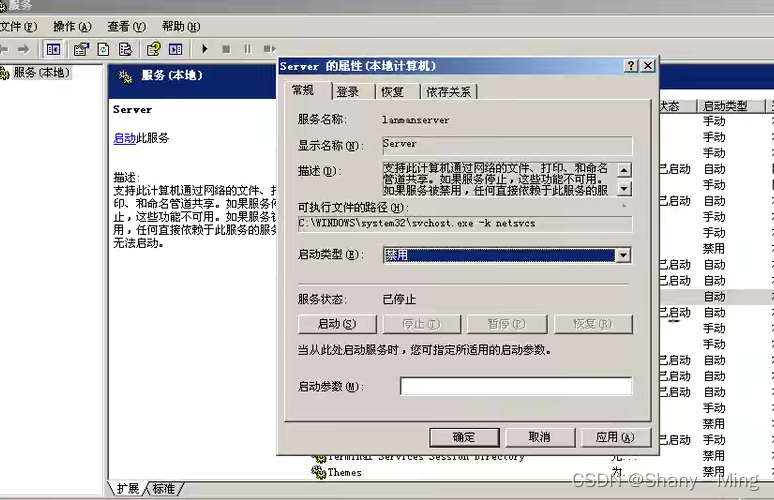Click the 启动类型 combo box showing 禁用

[x=507, y=255]
